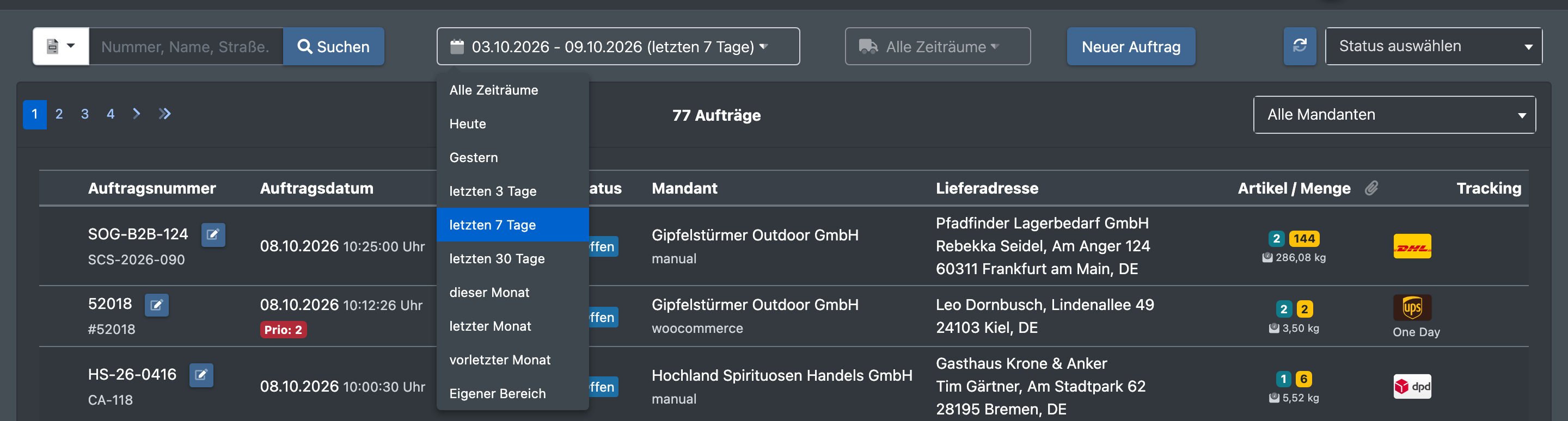This screenshot has width=1568, height=421.
Task: Select letzten 3 Tage option
Action: click(x=512, y=191)
